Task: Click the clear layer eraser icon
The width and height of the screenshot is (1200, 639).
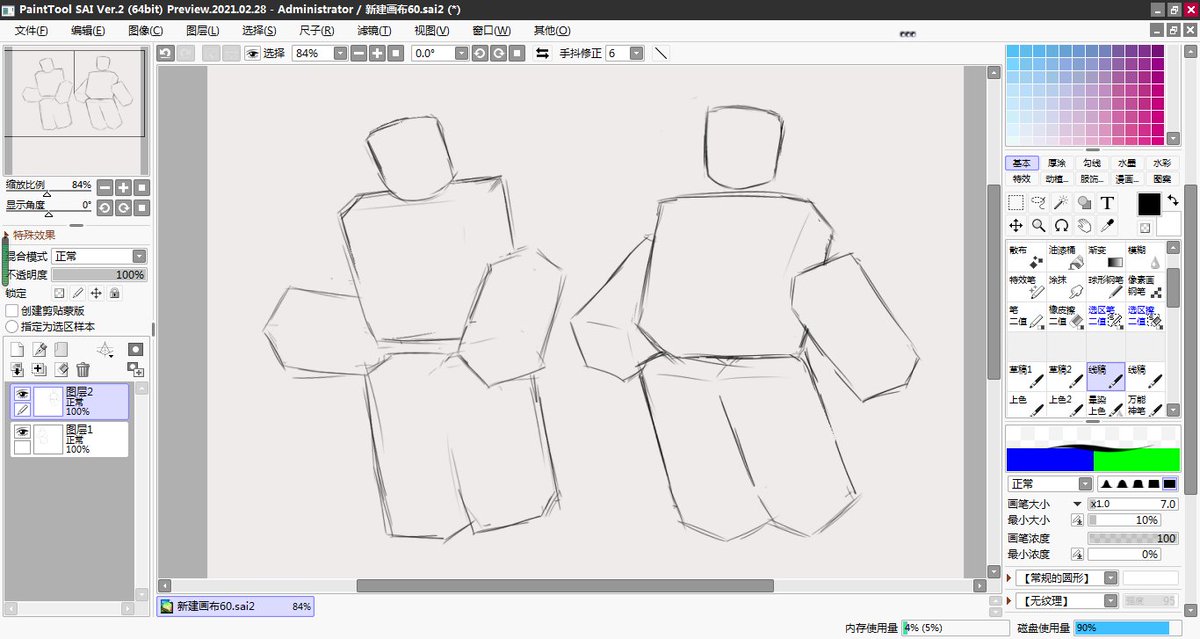Action: tap(61, 370)
